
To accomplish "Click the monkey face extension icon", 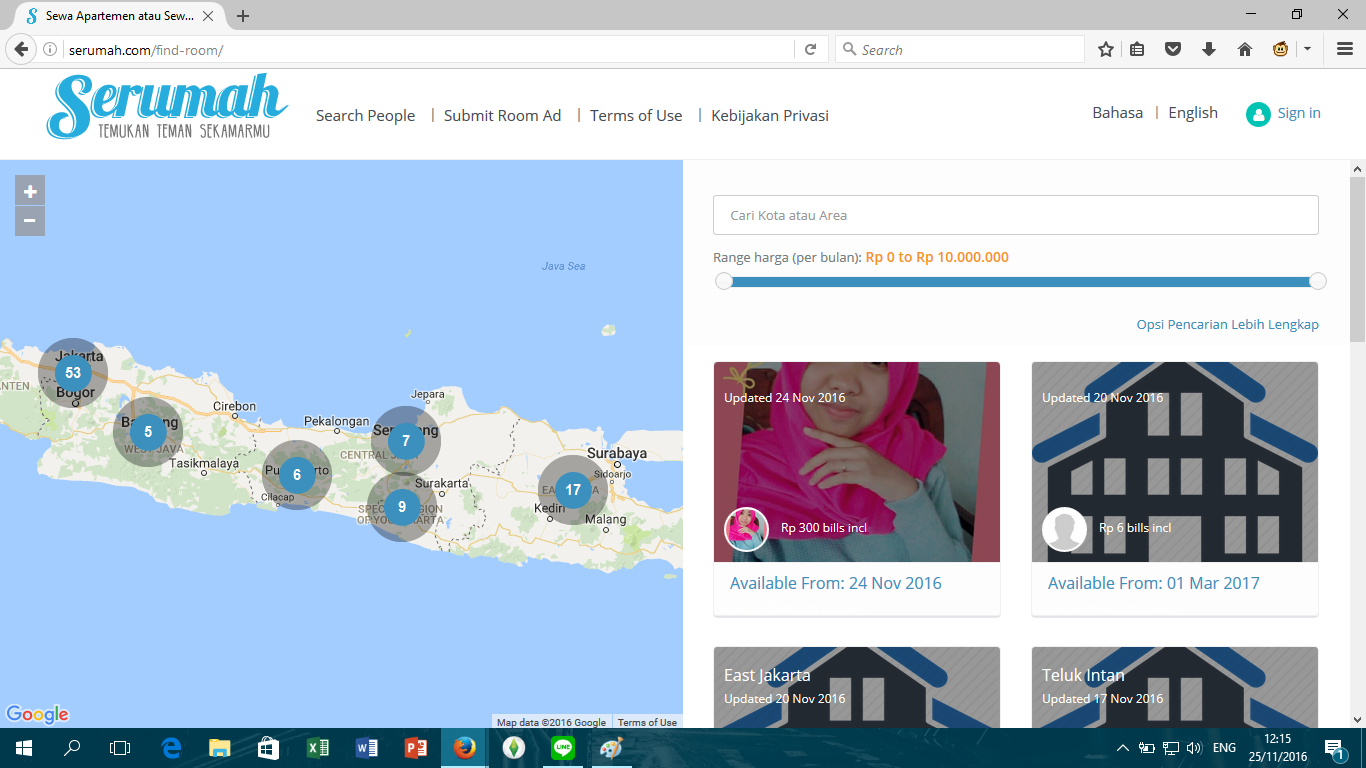I will pyautogui.click(x=1280, y=49).
